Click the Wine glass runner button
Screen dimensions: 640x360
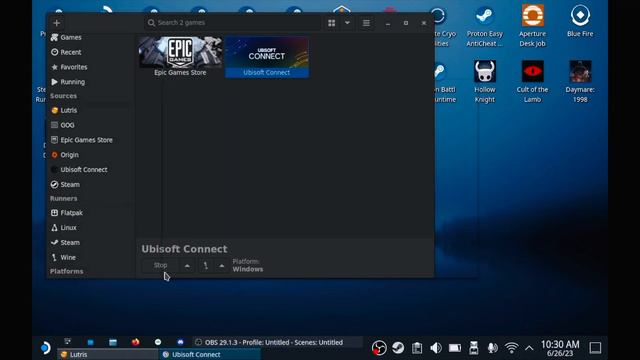tap(206, 266)
